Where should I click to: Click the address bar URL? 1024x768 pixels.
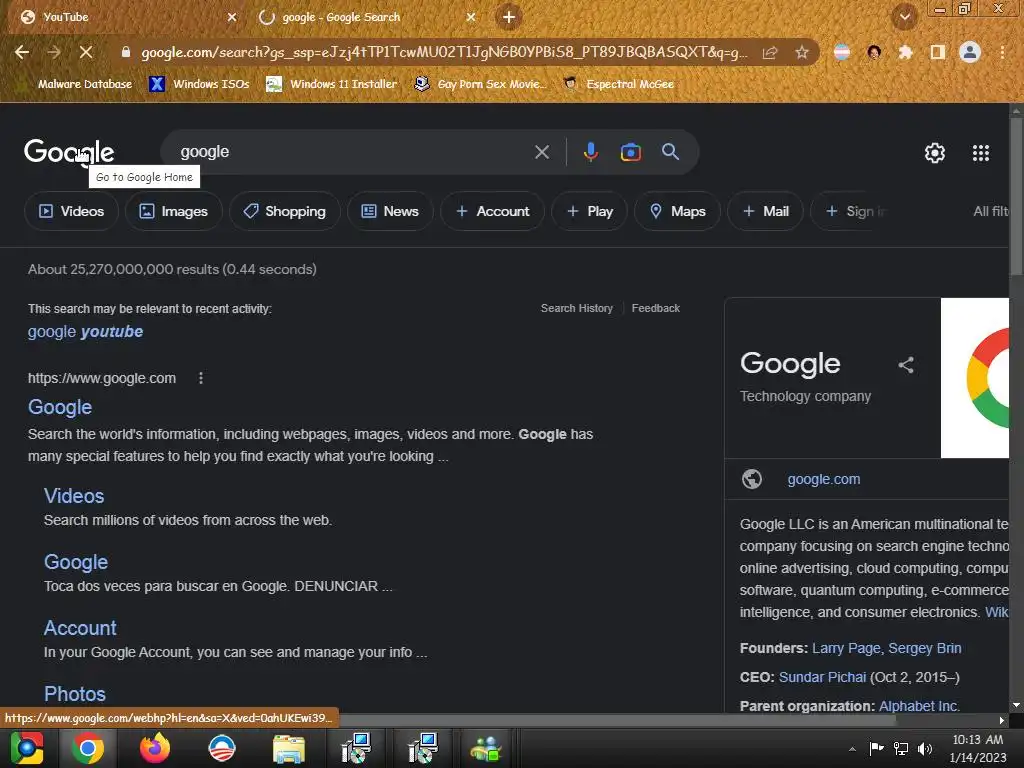click(x=444, y=52)
